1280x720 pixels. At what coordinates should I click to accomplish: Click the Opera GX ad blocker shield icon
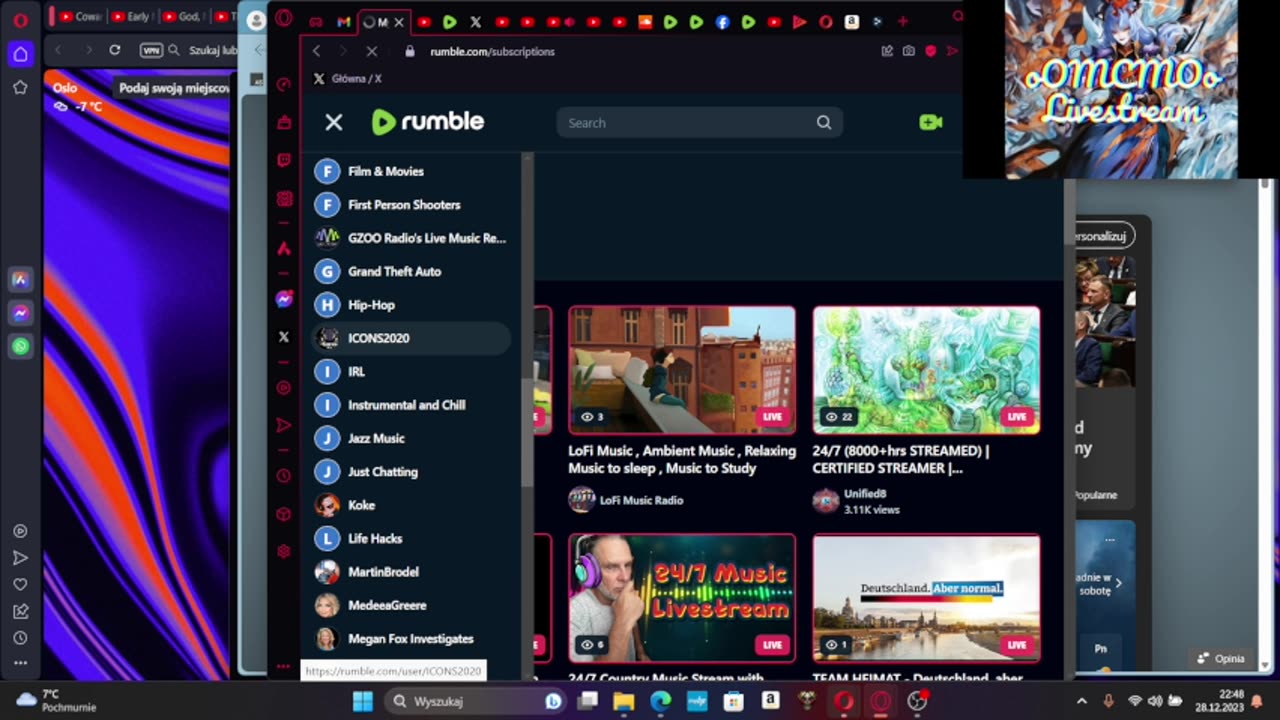(930, 51)
